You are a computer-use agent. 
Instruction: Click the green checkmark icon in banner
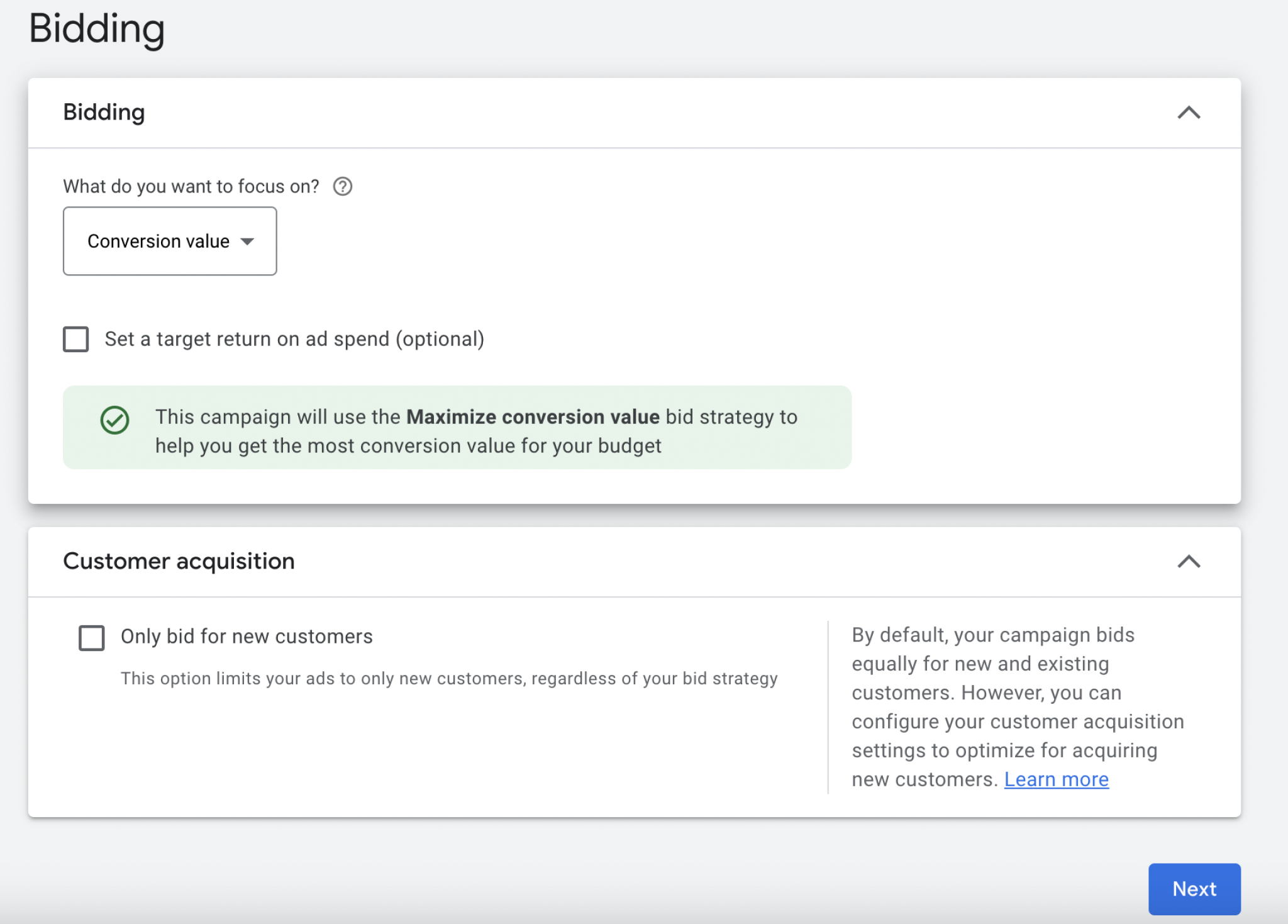pos(114,420)
